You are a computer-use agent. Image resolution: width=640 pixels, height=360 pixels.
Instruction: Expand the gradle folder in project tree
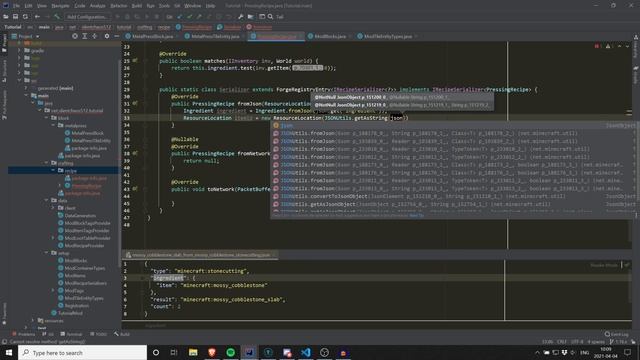coord(19,51)
